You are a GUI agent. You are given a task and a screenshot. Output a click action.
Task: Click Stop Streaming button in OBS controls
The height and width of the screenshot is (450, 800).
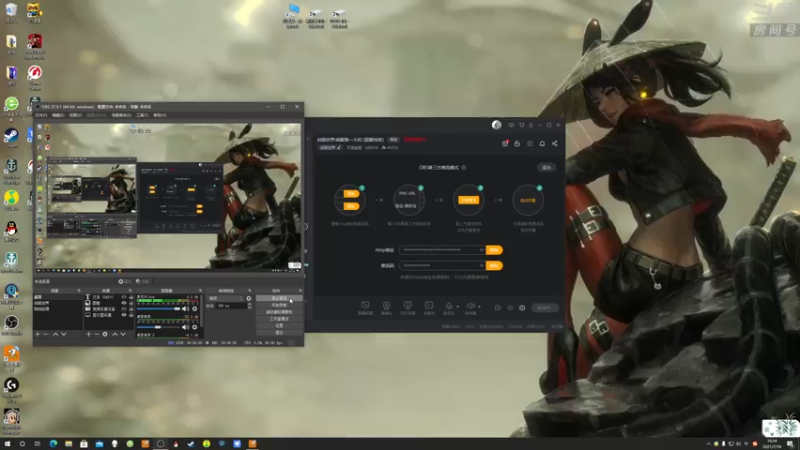279,298
